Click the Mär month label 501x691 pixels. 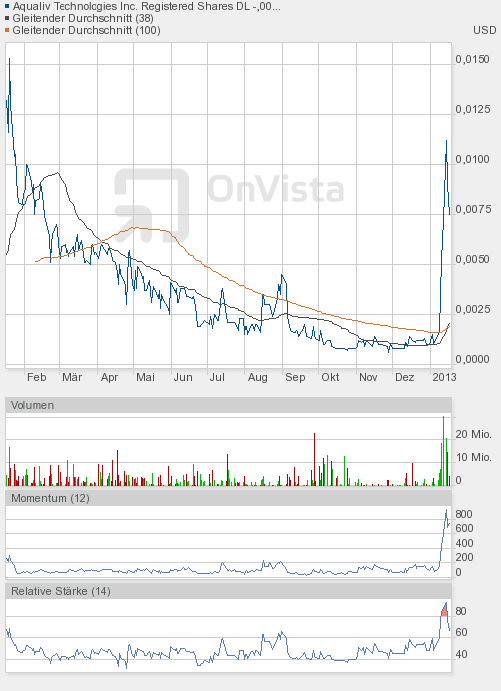point(72,377)
